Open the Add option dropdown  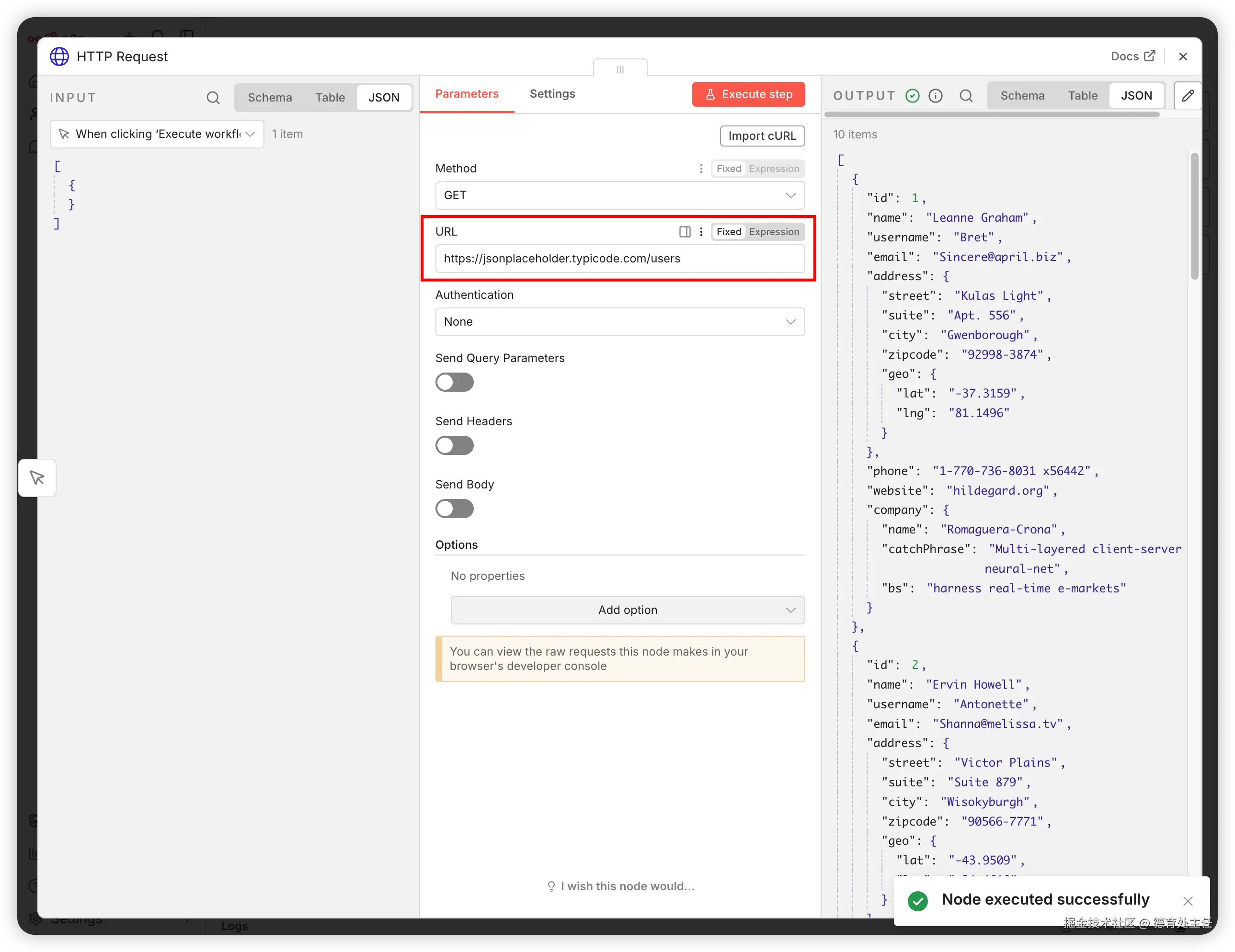tap(627, 610)
